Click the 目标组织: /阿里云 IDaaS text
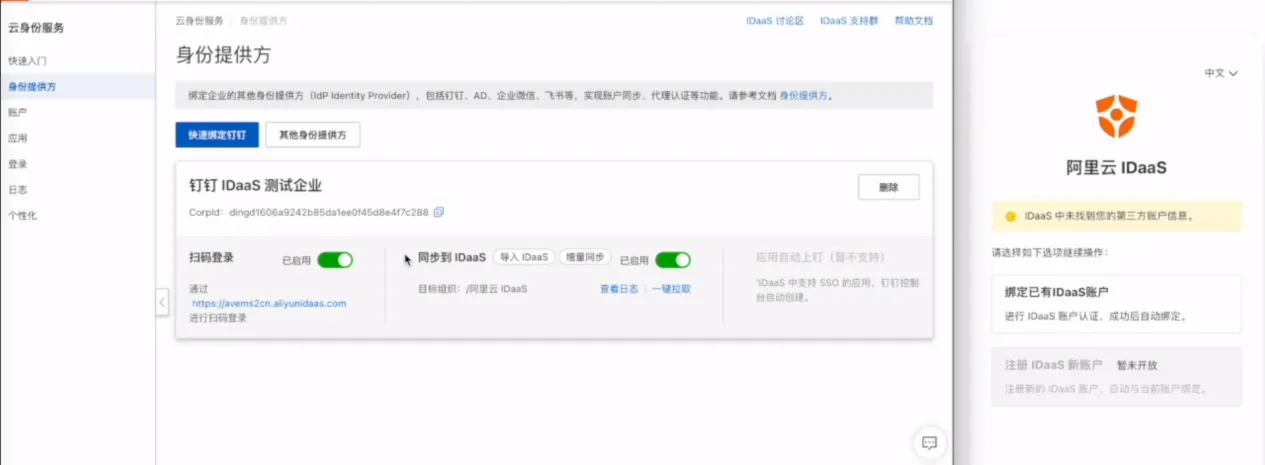Viewport: 1265px width, 465px height. click(x=473, y=289)
